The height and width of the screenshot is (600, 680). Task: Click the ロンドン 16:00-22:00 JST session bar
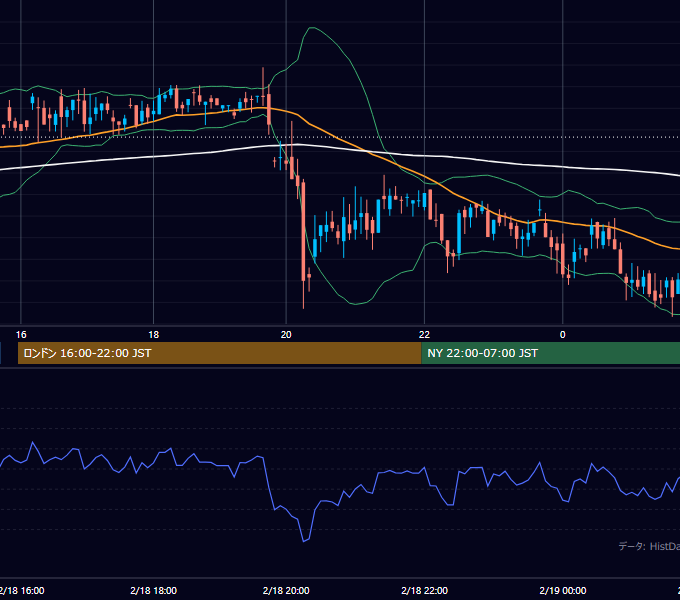pos(219,353)
